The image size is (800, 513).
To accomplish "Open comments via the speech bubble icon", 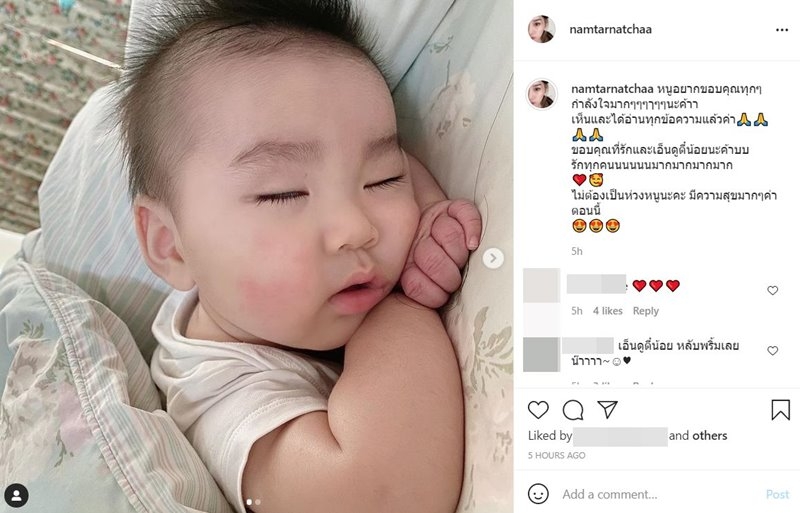I will coord(573,410).
